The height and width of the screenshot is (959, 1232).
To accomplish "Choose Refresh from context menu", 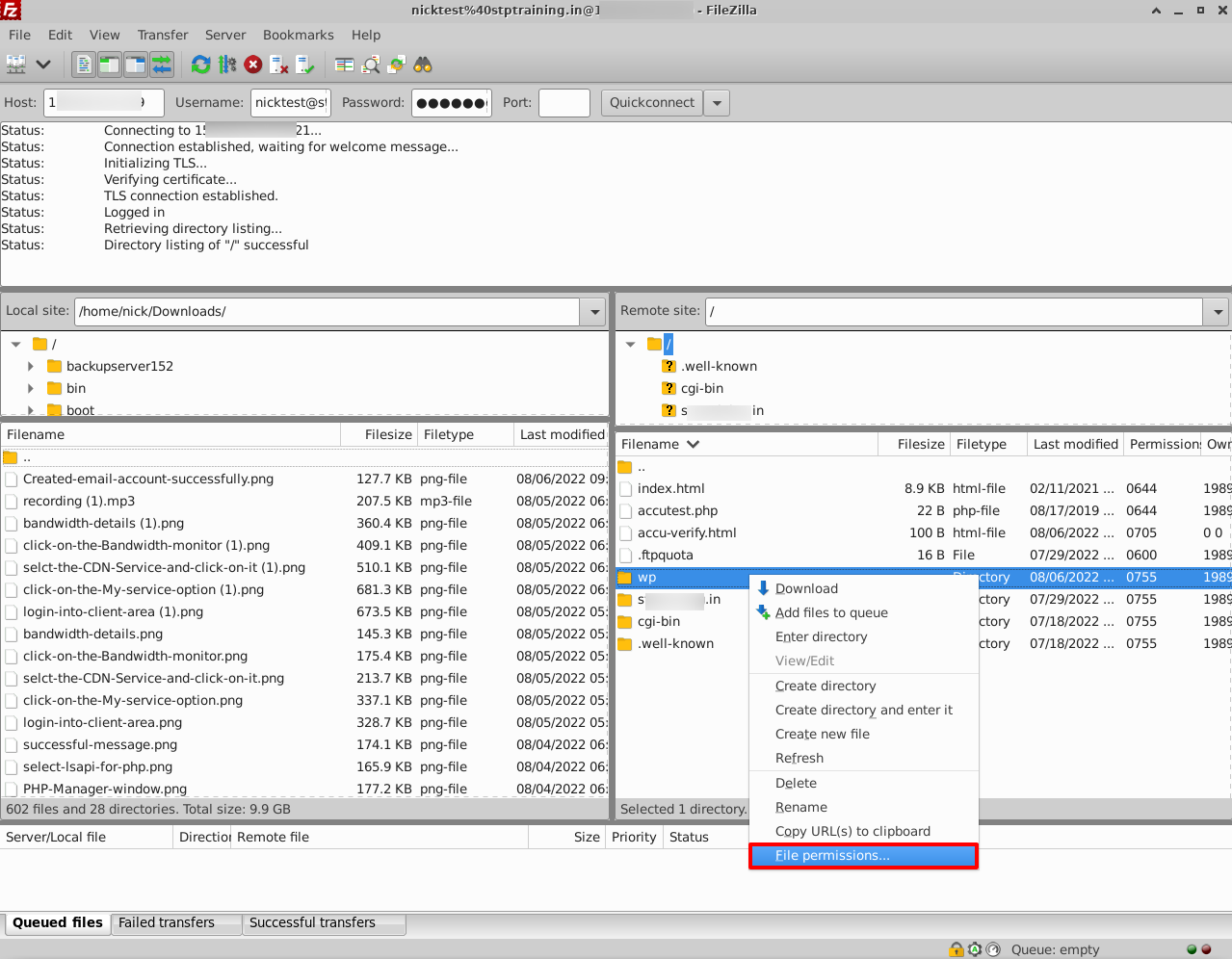I will click(864, 758).
